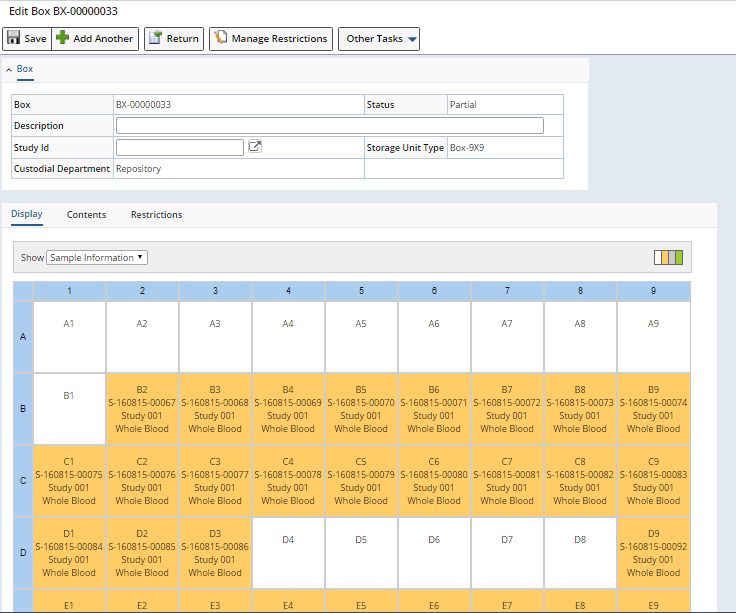
Task: Click the Return page icon
Action: (x=155, y=38)
